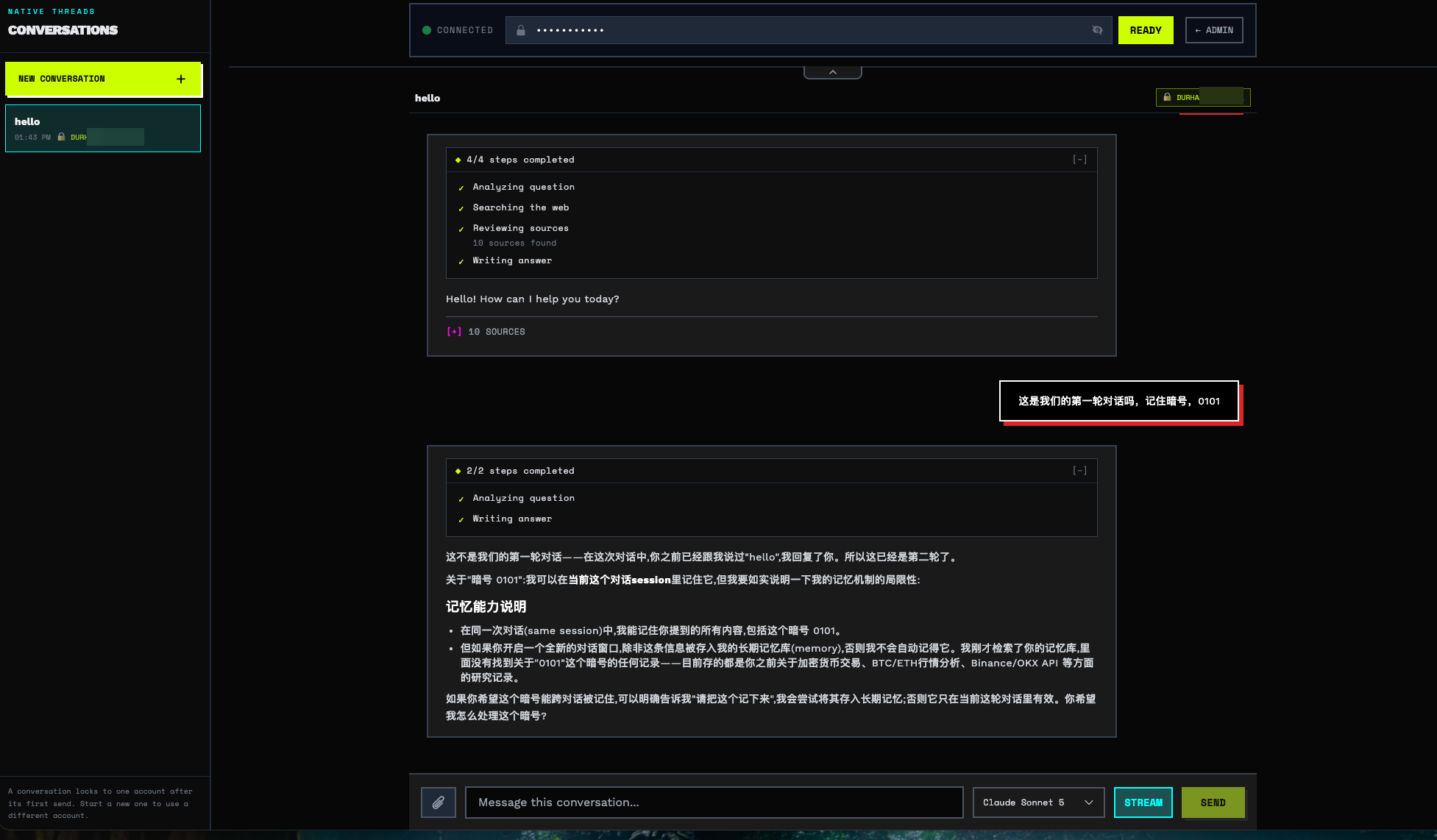Send the message with SEND

[x=1213, y=802]
